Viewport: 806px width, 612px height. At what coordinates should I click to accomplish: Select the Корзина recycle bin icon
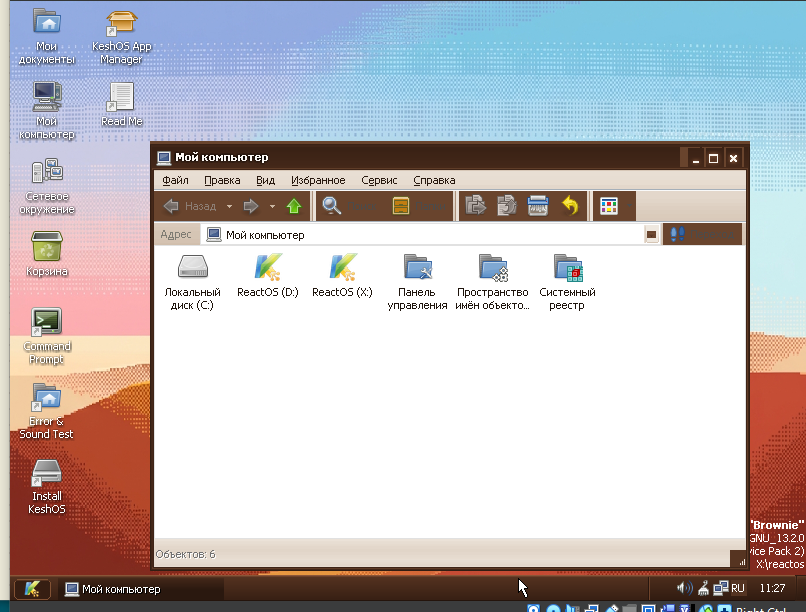coord(47,254)
